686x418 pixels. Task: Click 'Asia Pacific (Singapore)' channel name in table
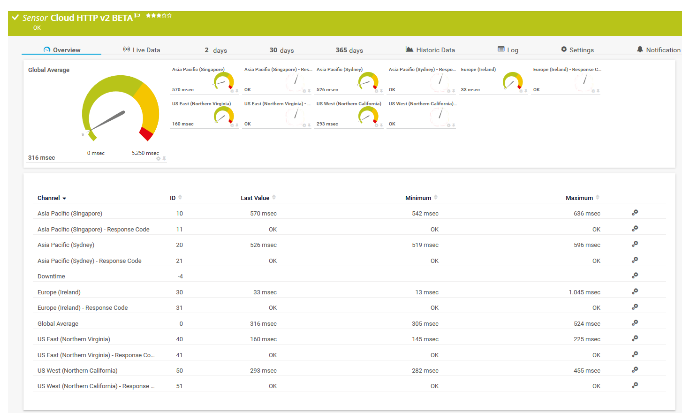coord(70,214)
